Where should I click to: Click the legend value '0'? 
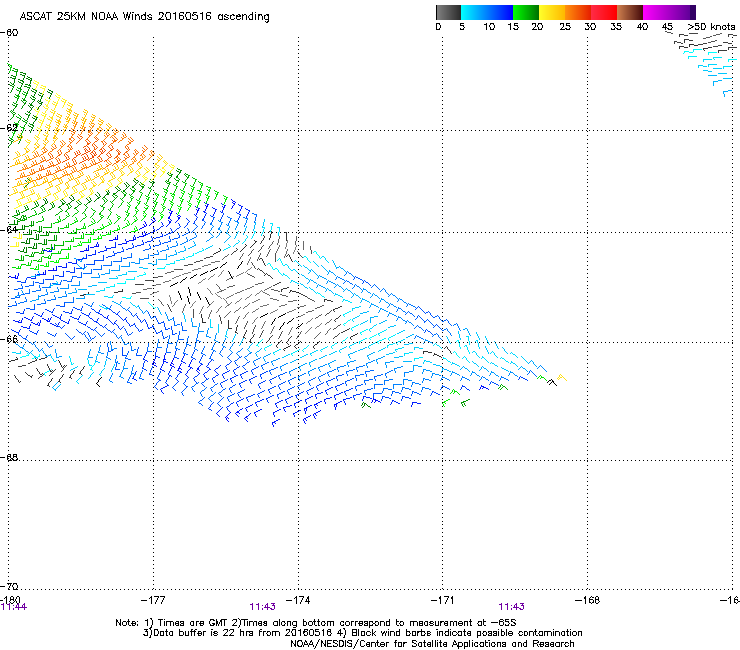(x=438, y=27)
